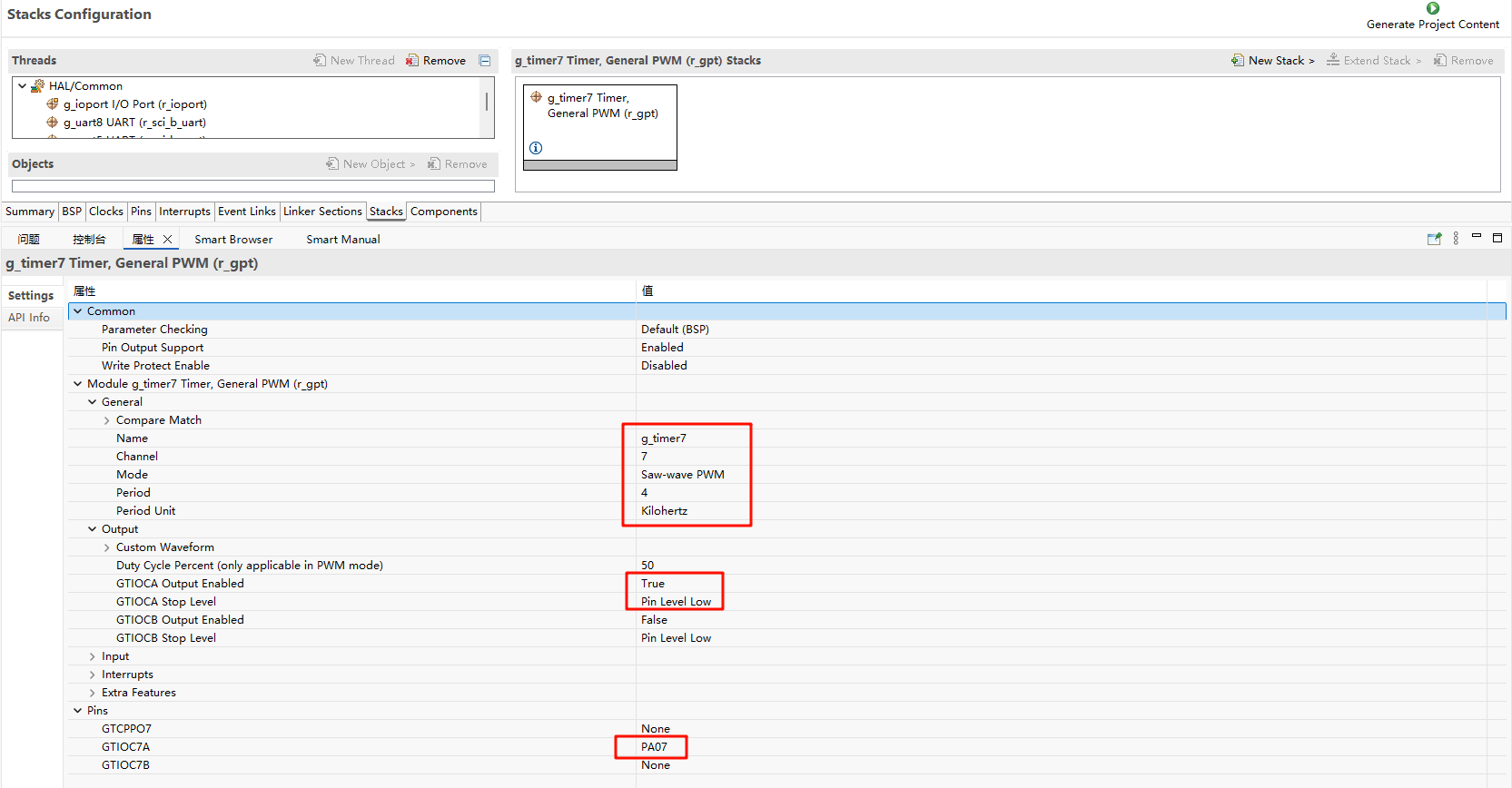Close the 属性 view tab

point(167,240)
